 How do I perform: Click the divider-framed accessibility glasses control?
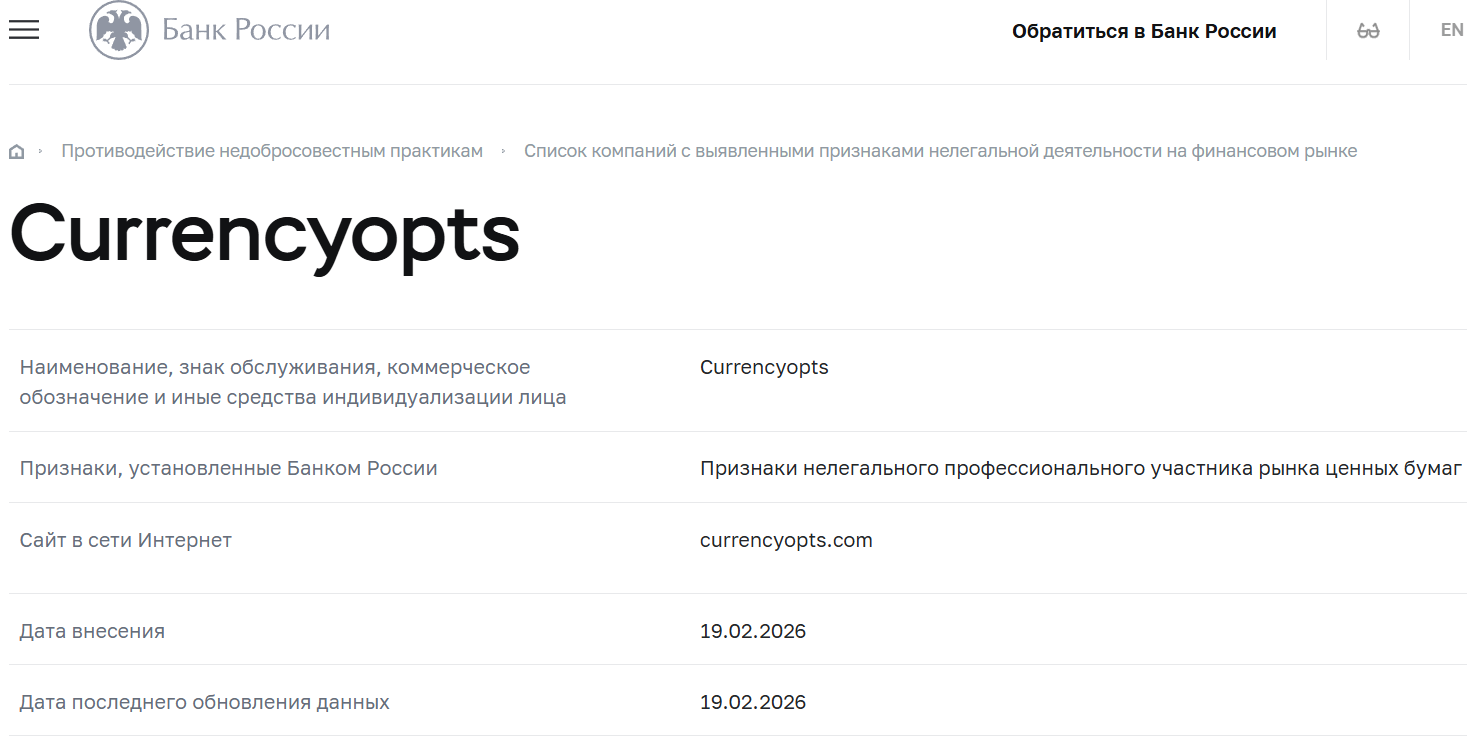[x=1366, y=29]
